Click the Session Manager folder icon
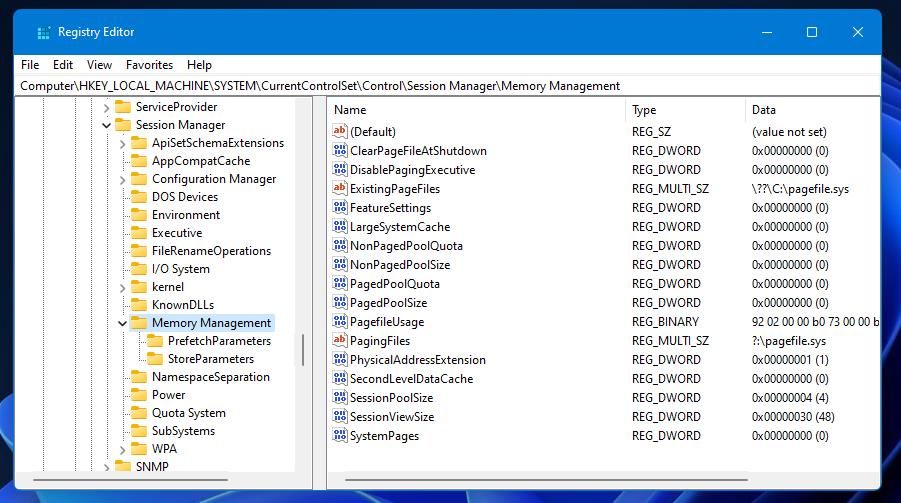The height and width of the screenshot is (503, 901). tap(123, 125)
